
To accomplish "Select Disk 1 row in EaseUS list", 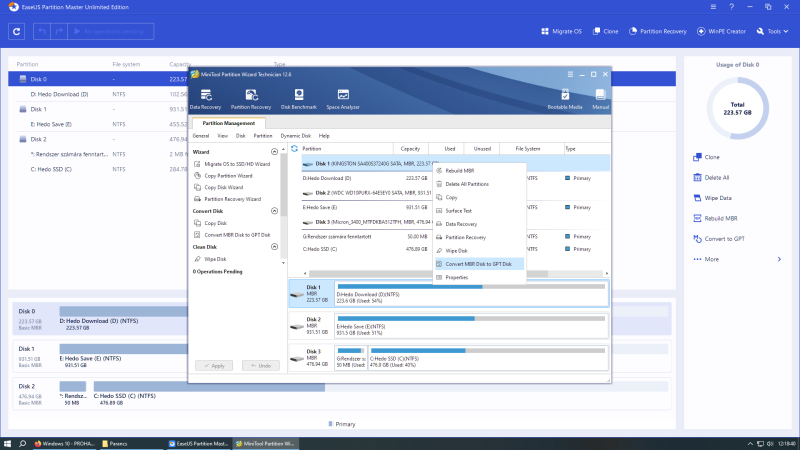I will coord(98,109).
